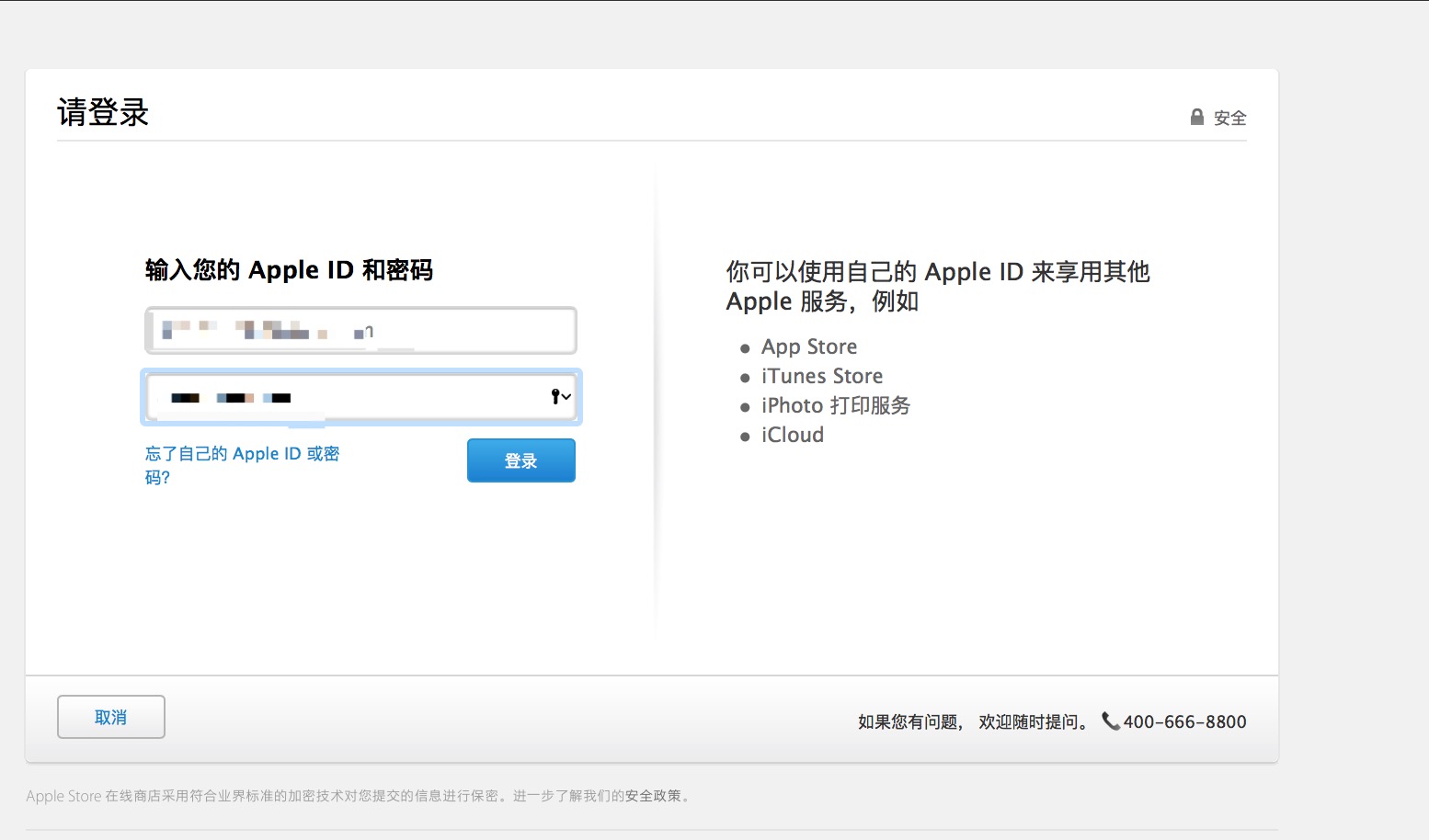Click the Apple ID input field
The image size is (1429, 840).
coord(361,331)
